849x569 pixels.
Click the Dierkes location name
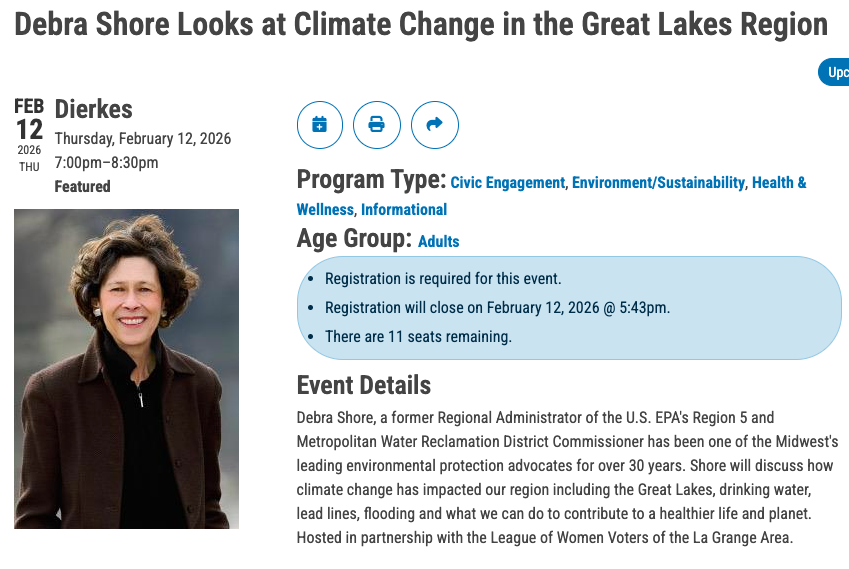[x=93, y=109]
